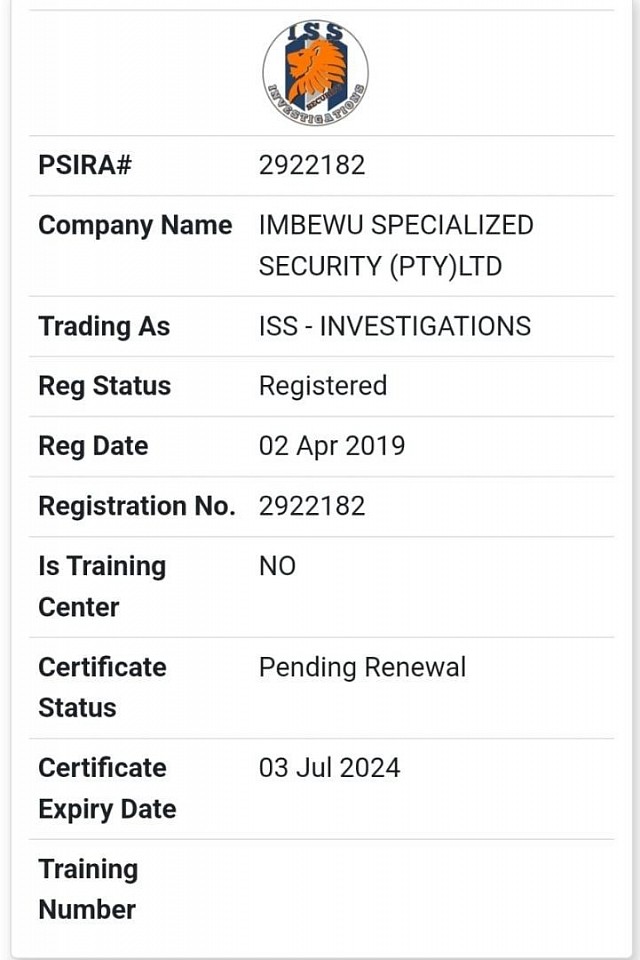Click the Reg Date label
The image size is (640, 960).
(93, 446)
